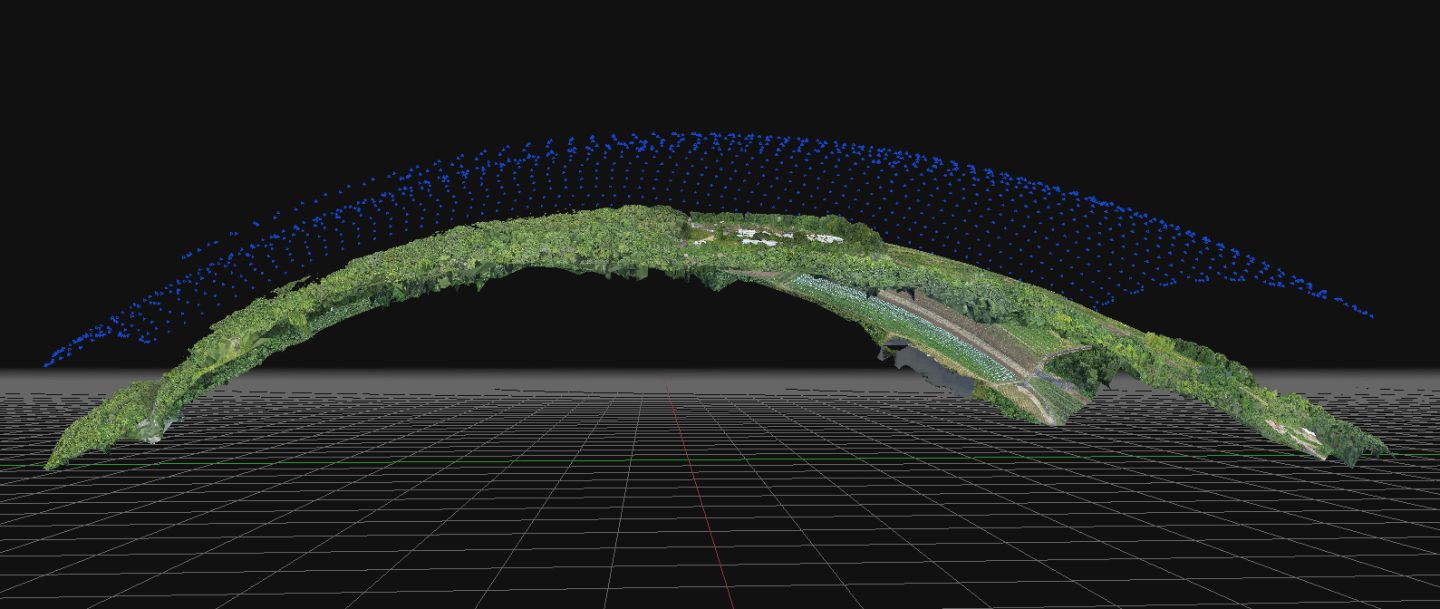This screenshot has width=1440, height=609.
Task: Pick the rightmost blue camera point
Action: (1370, 316)
